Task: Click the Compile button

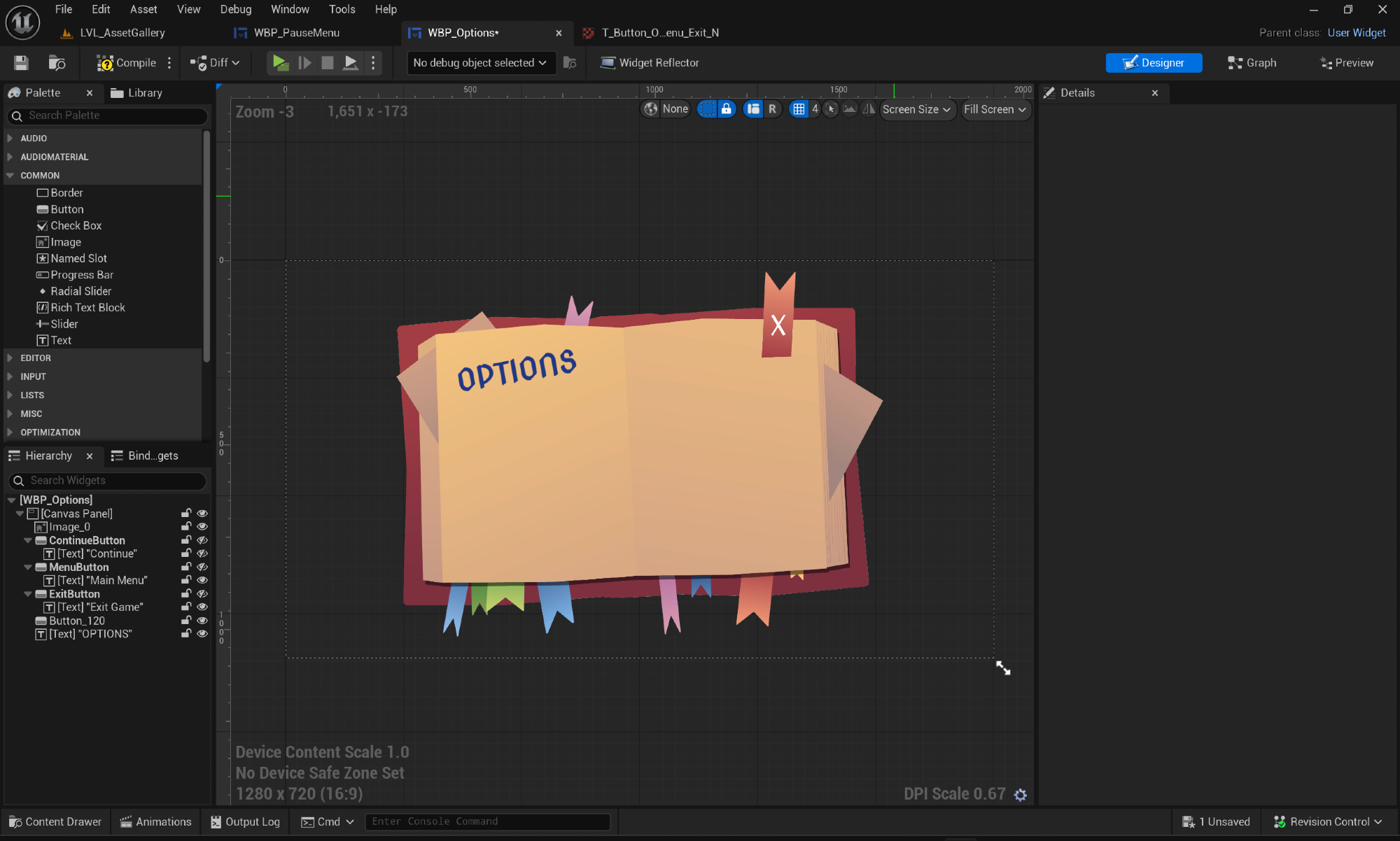Action: [127, 63]
